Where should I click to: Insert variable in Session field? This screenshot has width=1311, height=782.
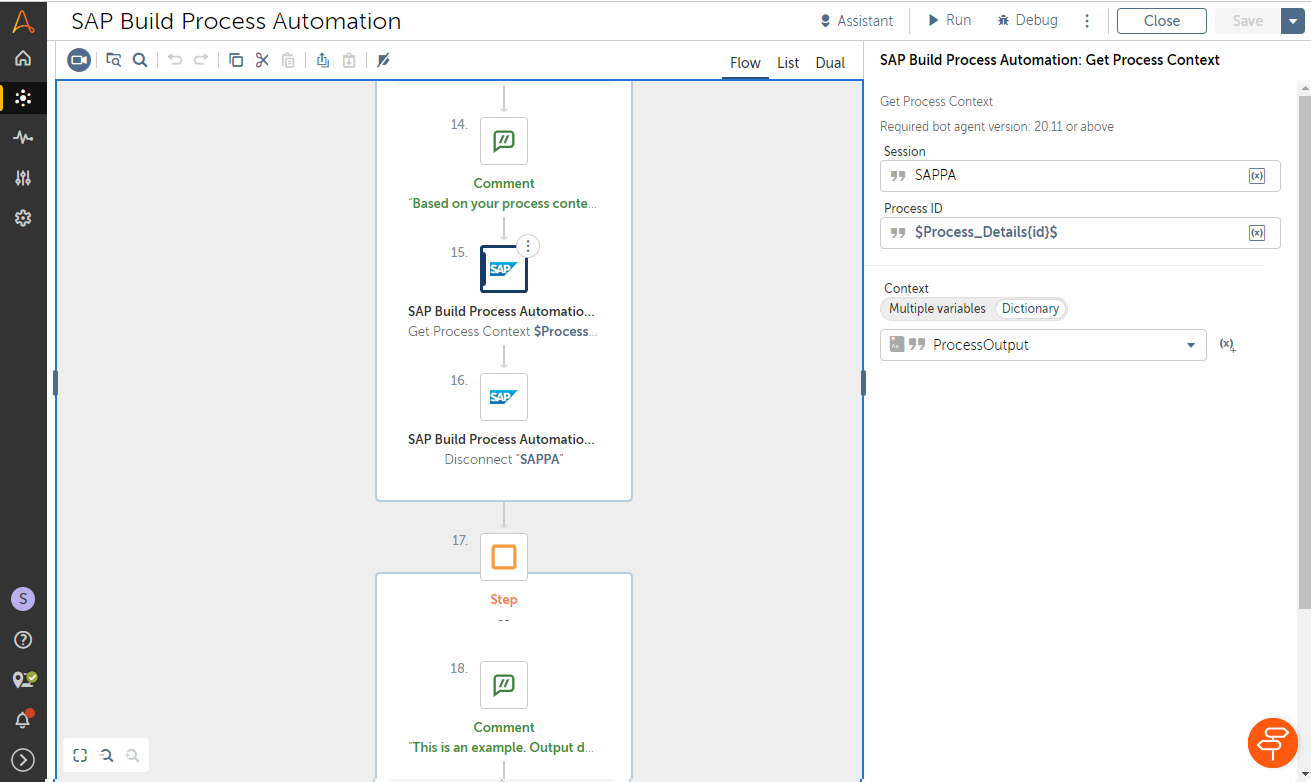tap(1257, 176)
